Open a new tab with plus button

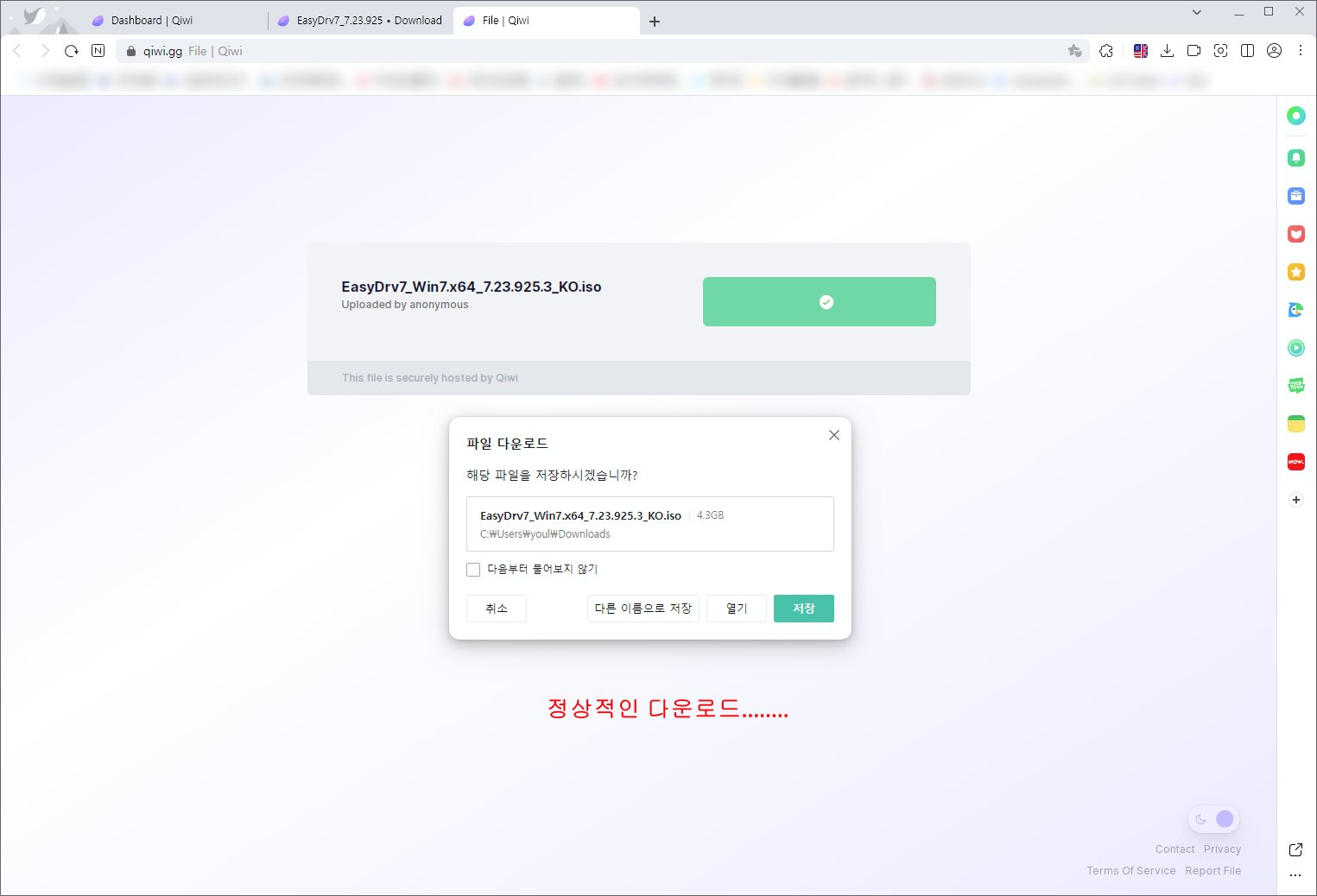pyautogui.click(x=655, y=22)
